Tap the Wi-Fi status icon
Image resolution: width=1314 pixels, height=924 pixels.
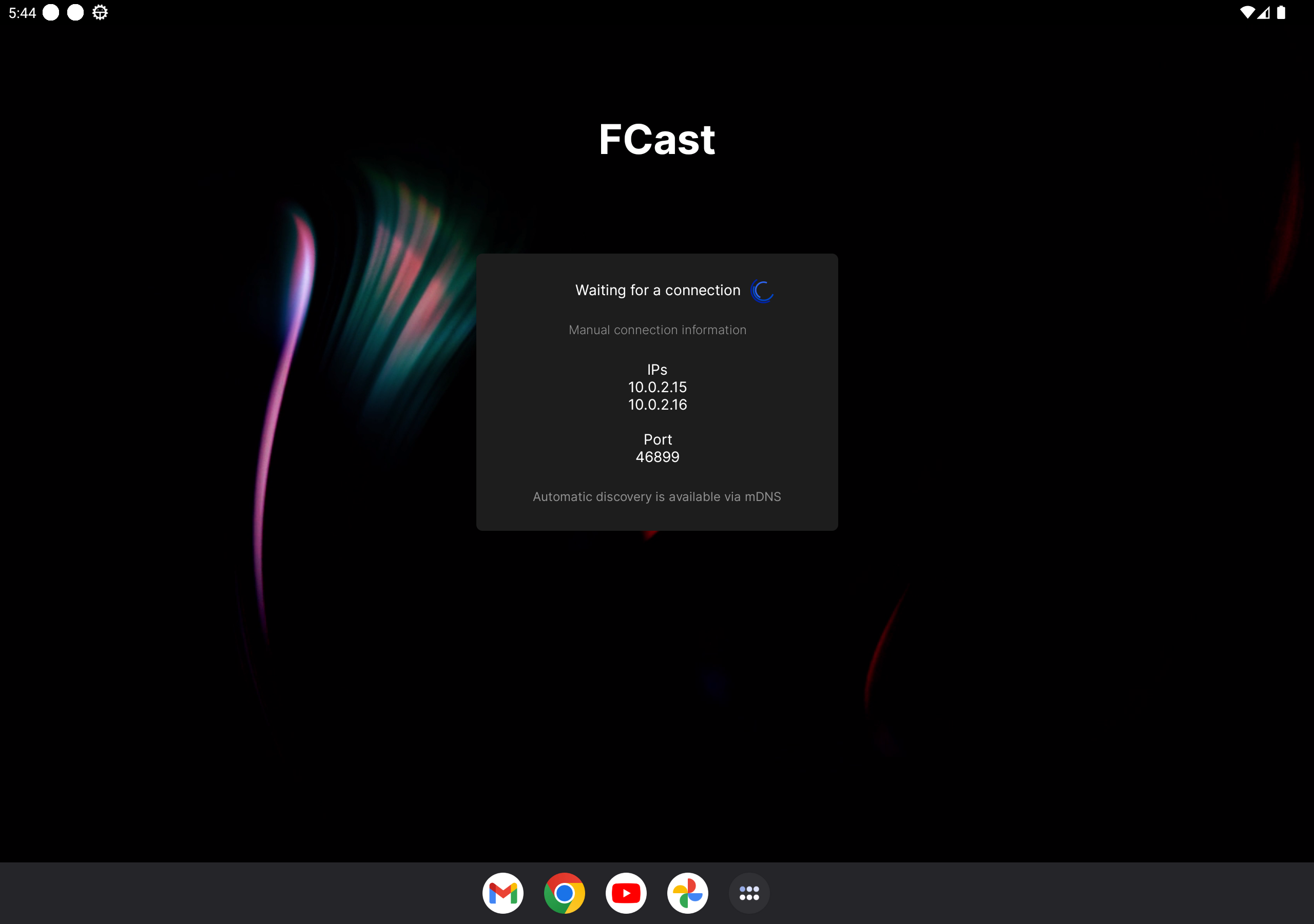(1247, 13)
